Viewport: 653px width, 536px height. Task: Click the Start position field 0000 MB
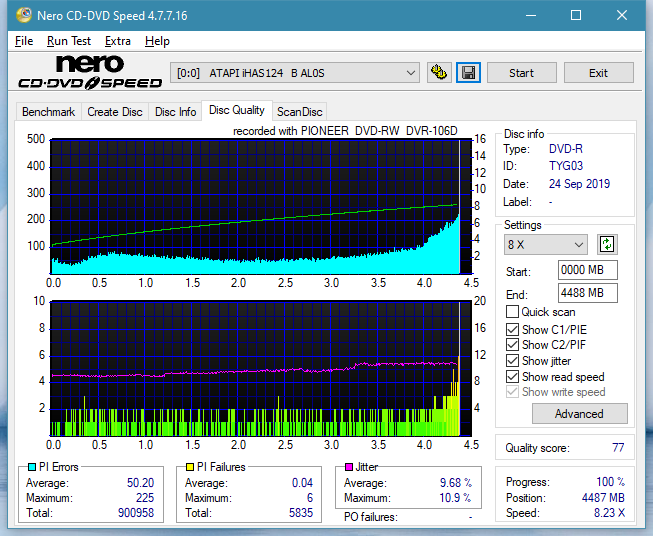(x=587, y=270)
